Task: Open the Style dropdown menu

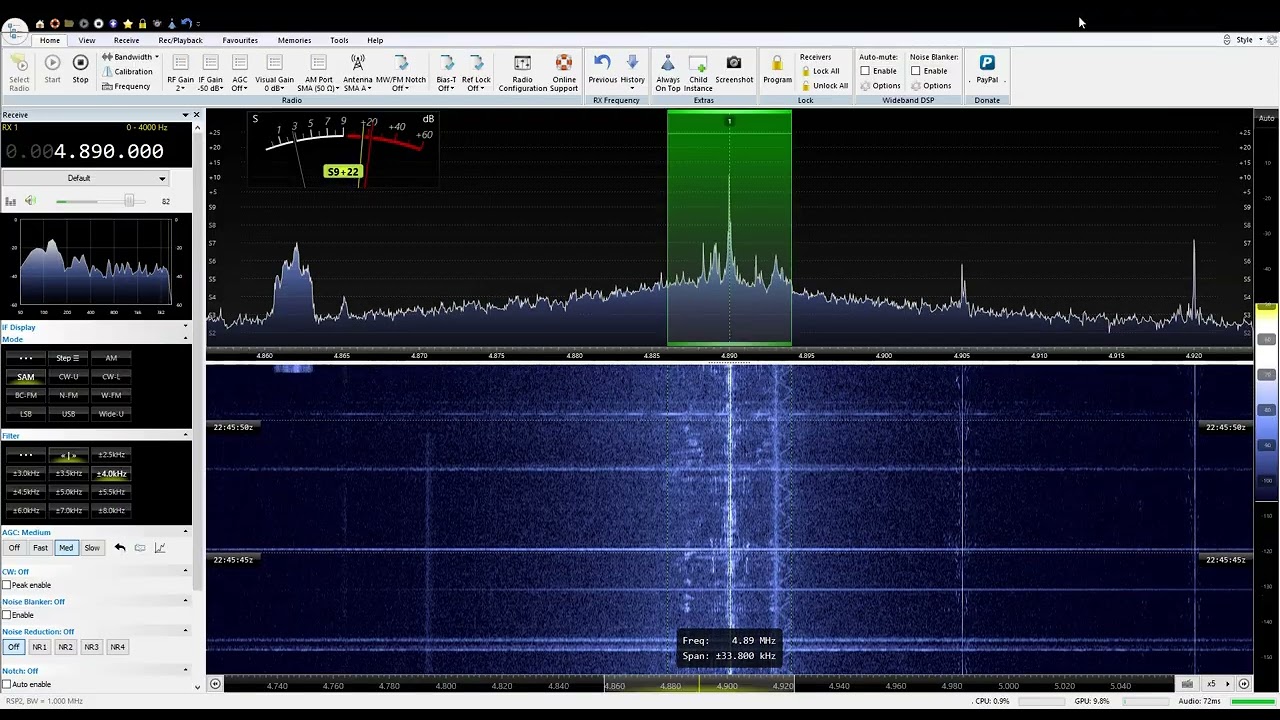Action: point(1247,40)
